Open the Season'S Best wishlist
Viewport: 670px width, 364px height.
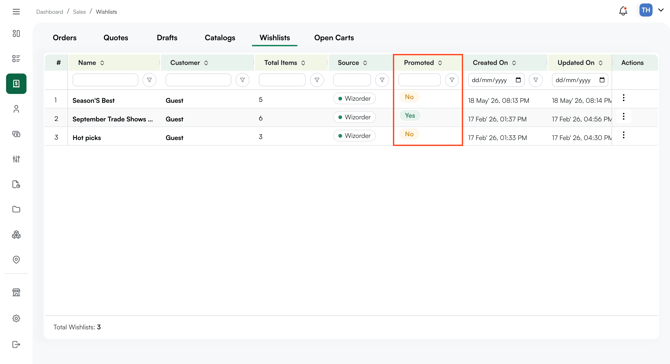point(94,100)
